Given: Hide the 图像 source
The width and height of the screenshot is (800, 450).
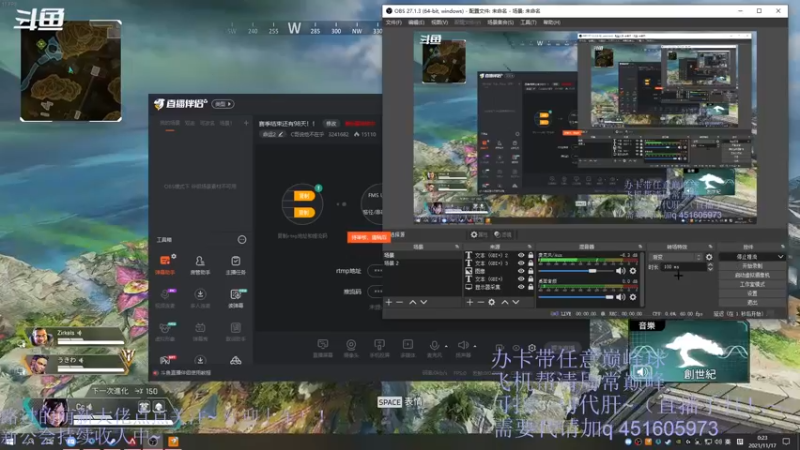Looking at the screenshot, I should 521,271.
